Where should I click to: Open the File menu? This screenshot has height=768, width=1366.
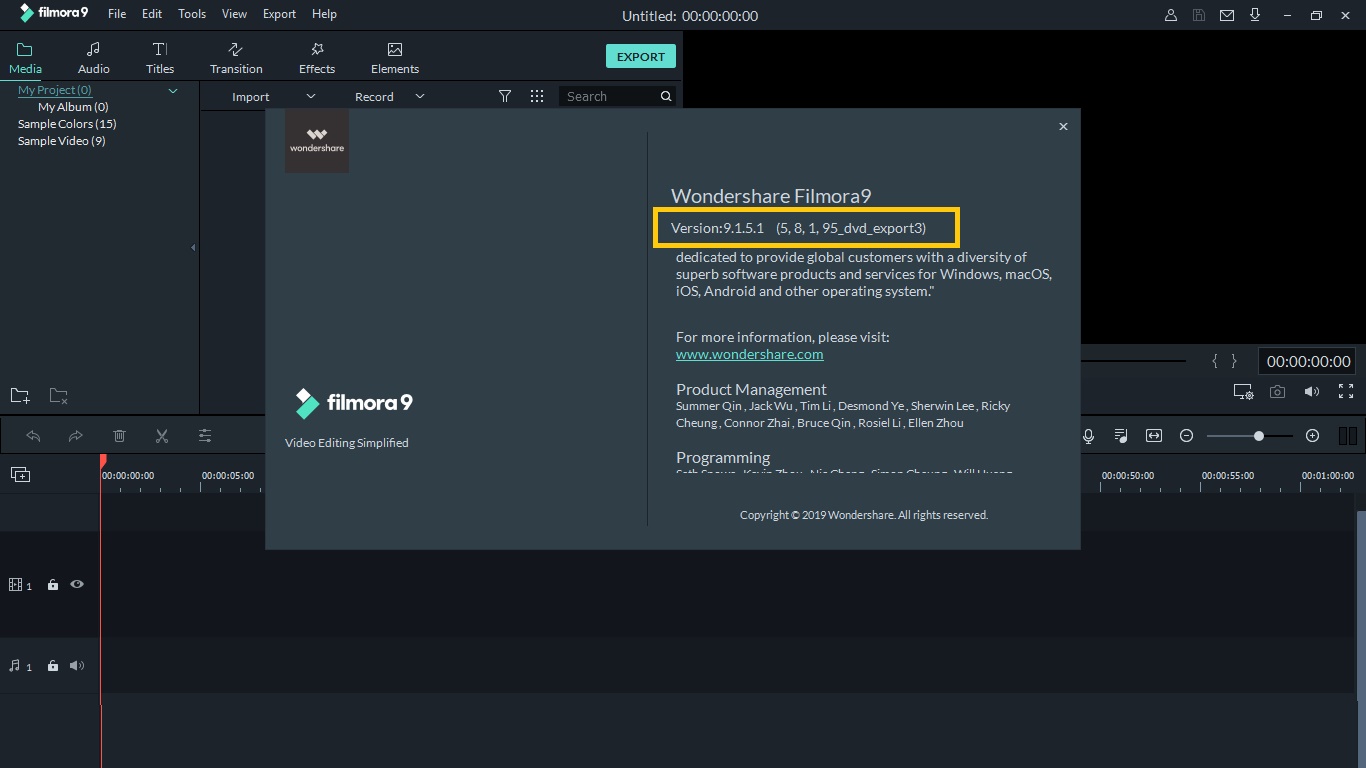pyautogui.click(x=117, y=14)
